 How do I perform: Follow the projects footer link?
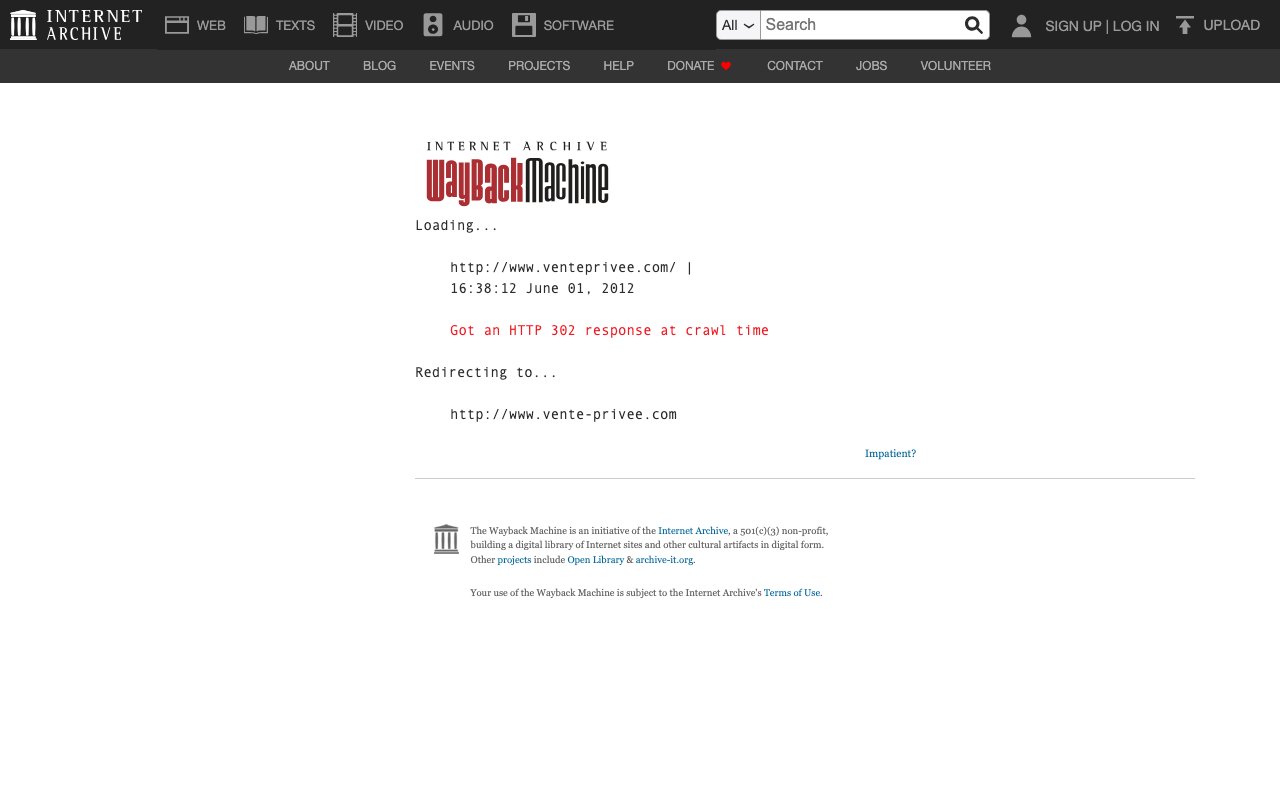pyautogui.click(x=514, y=560)
